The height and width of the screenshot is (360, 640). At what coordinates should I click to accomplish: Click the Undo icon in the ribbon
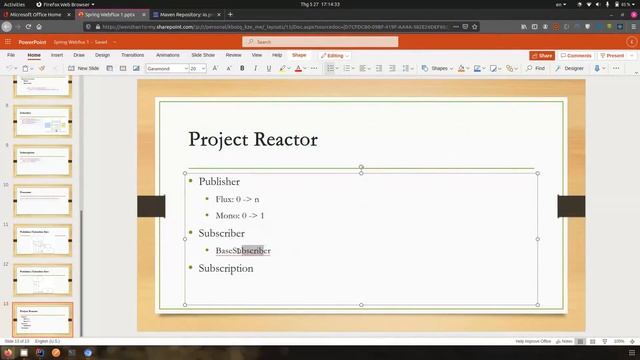click(9, 69)
